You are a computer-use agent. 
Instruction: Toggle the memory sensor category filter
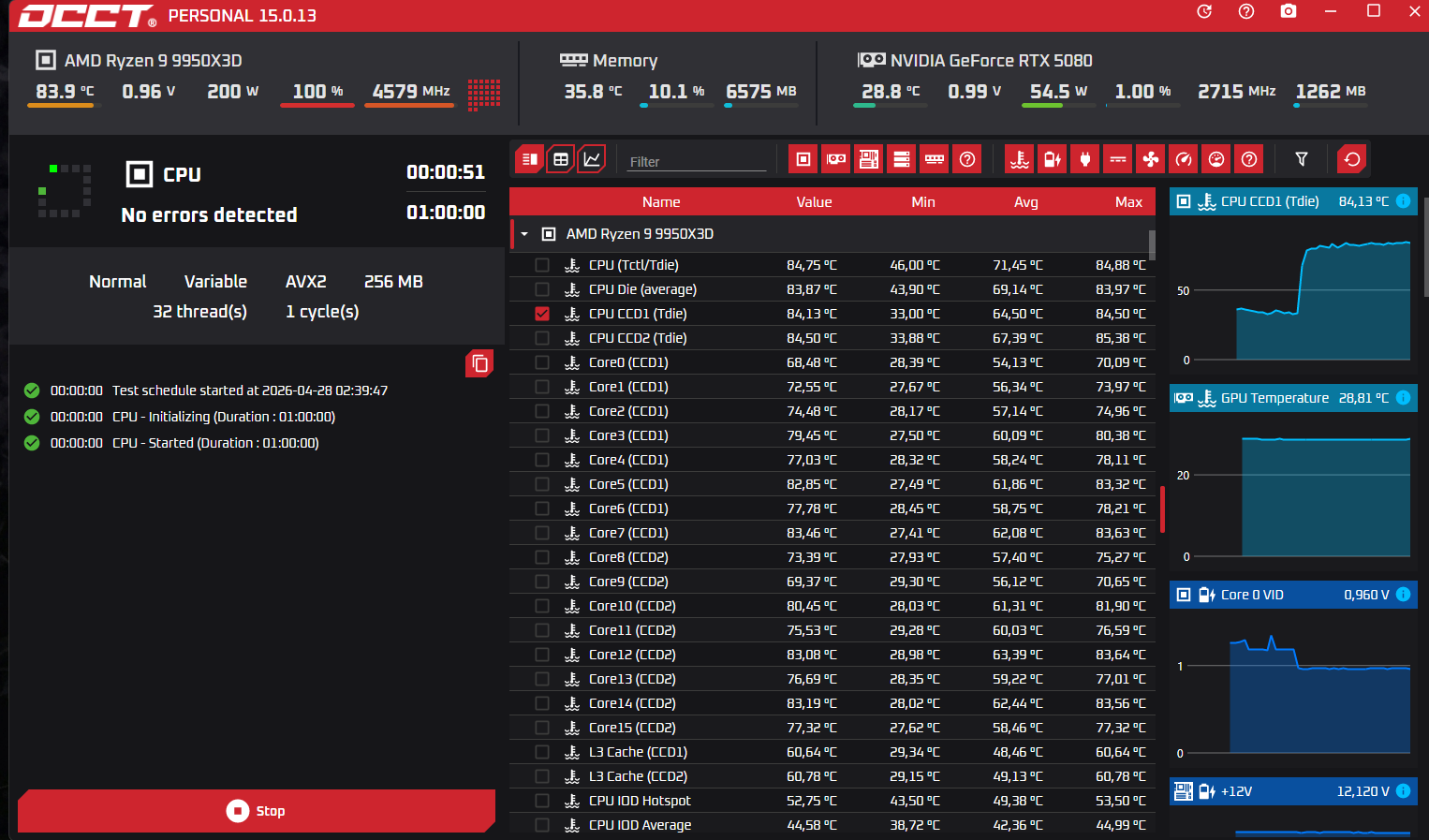tap(935, 159)
